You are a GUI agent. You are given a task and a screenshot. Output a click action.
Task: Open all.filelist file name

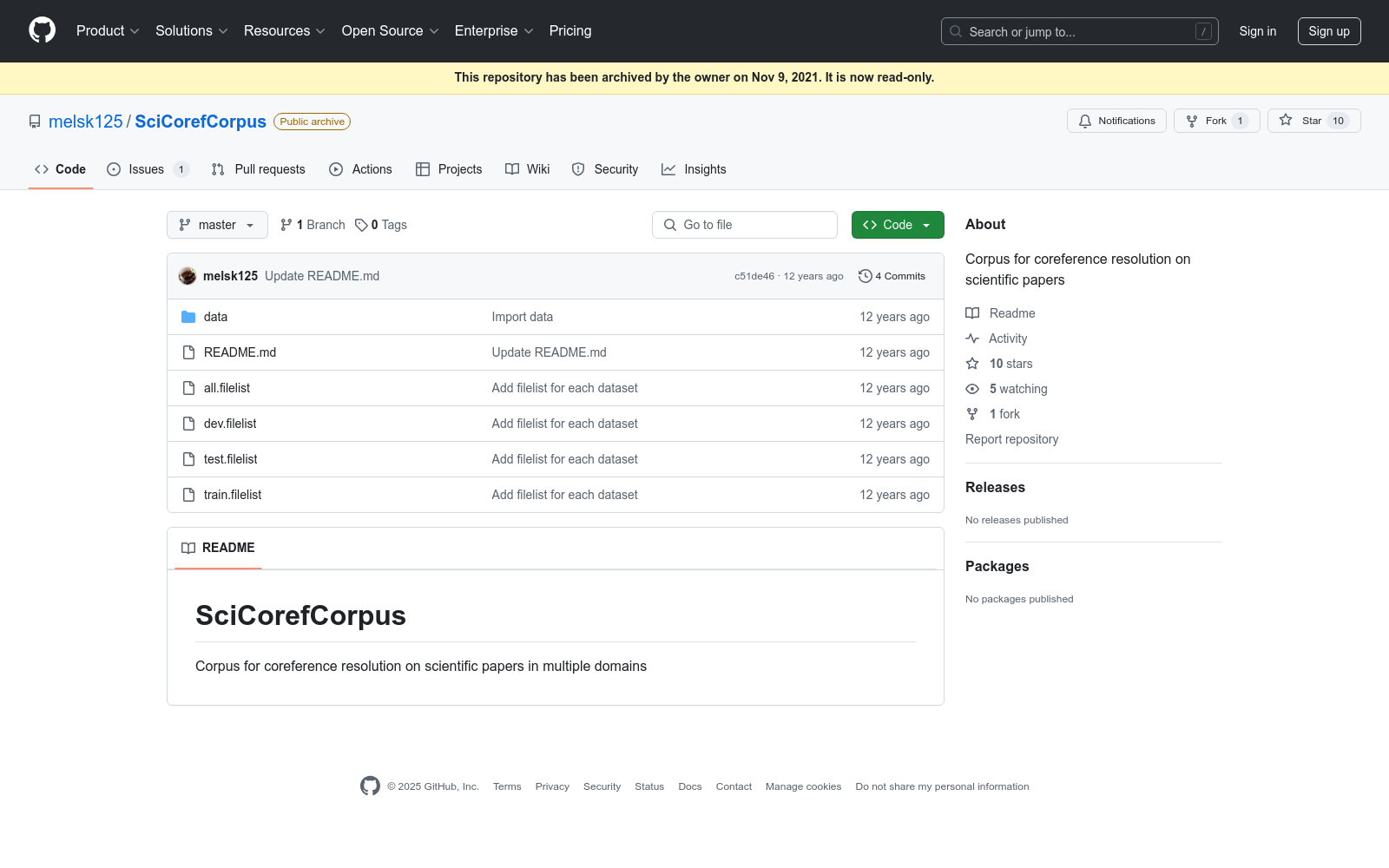pyautogui.click(x=227, y=388)
